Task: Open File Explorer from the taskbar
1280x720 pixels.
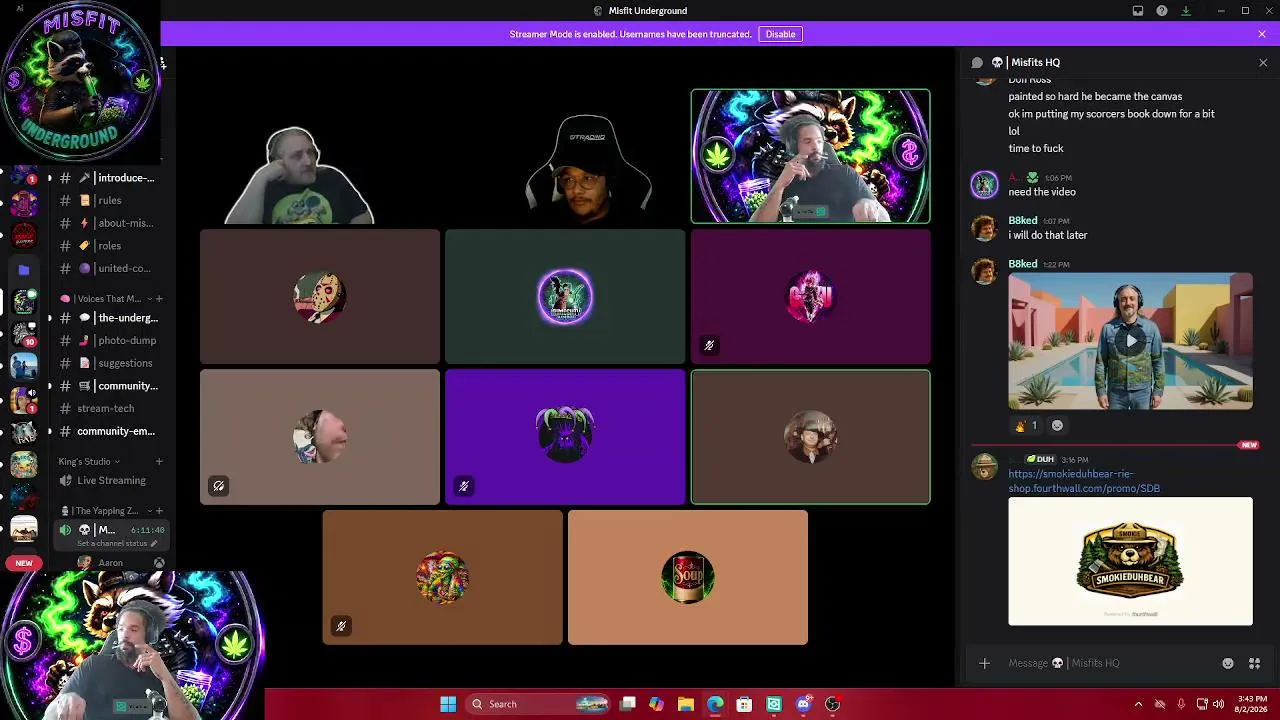Action: click(686, 704)
